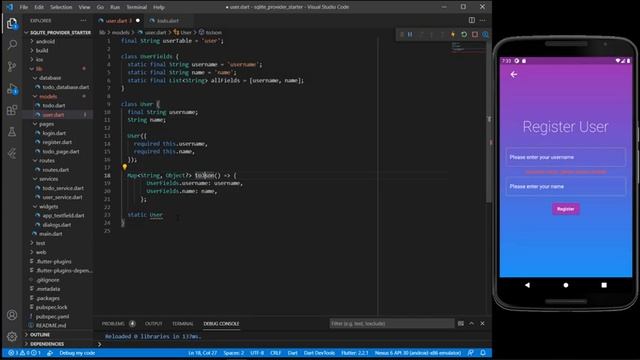The height and width of the screenshot is (360, 640).
Task: Trigger Flutter hot reload lightning icon
Action: point(453,35)
